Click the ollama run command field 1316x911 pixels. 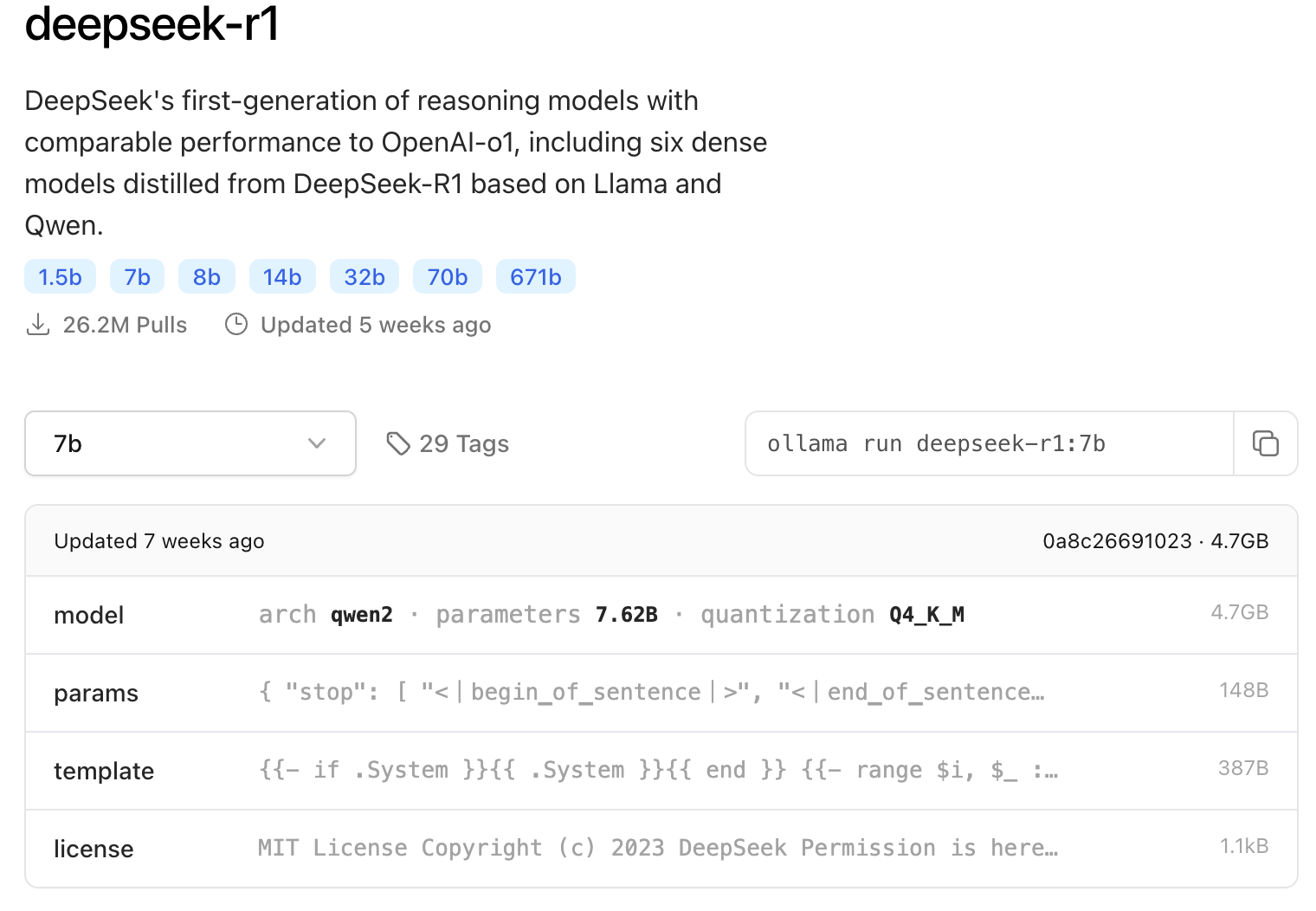click(989, 443)
